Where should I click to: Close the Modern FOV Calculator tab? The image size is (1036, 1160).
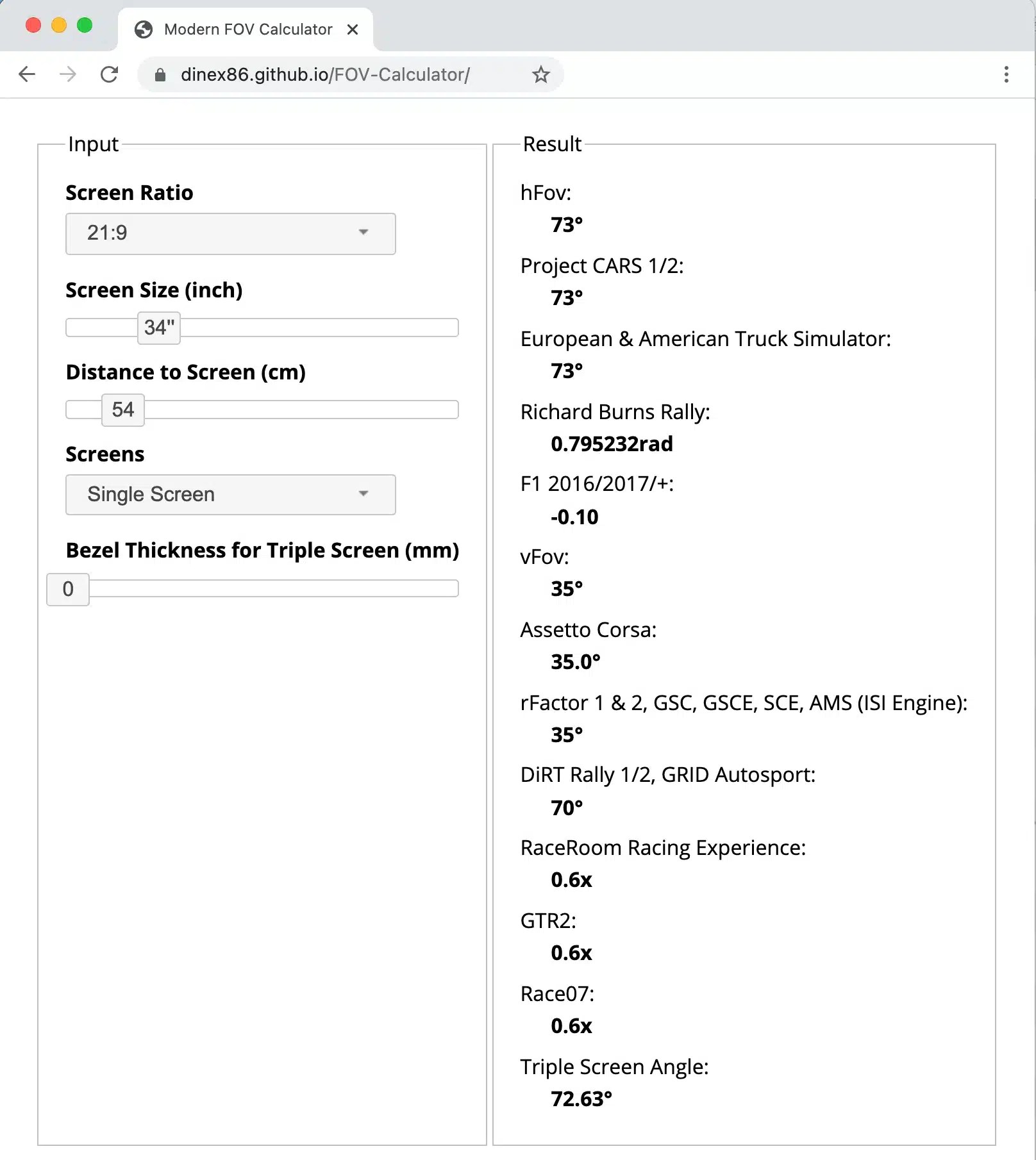click(x=353, y=29)
